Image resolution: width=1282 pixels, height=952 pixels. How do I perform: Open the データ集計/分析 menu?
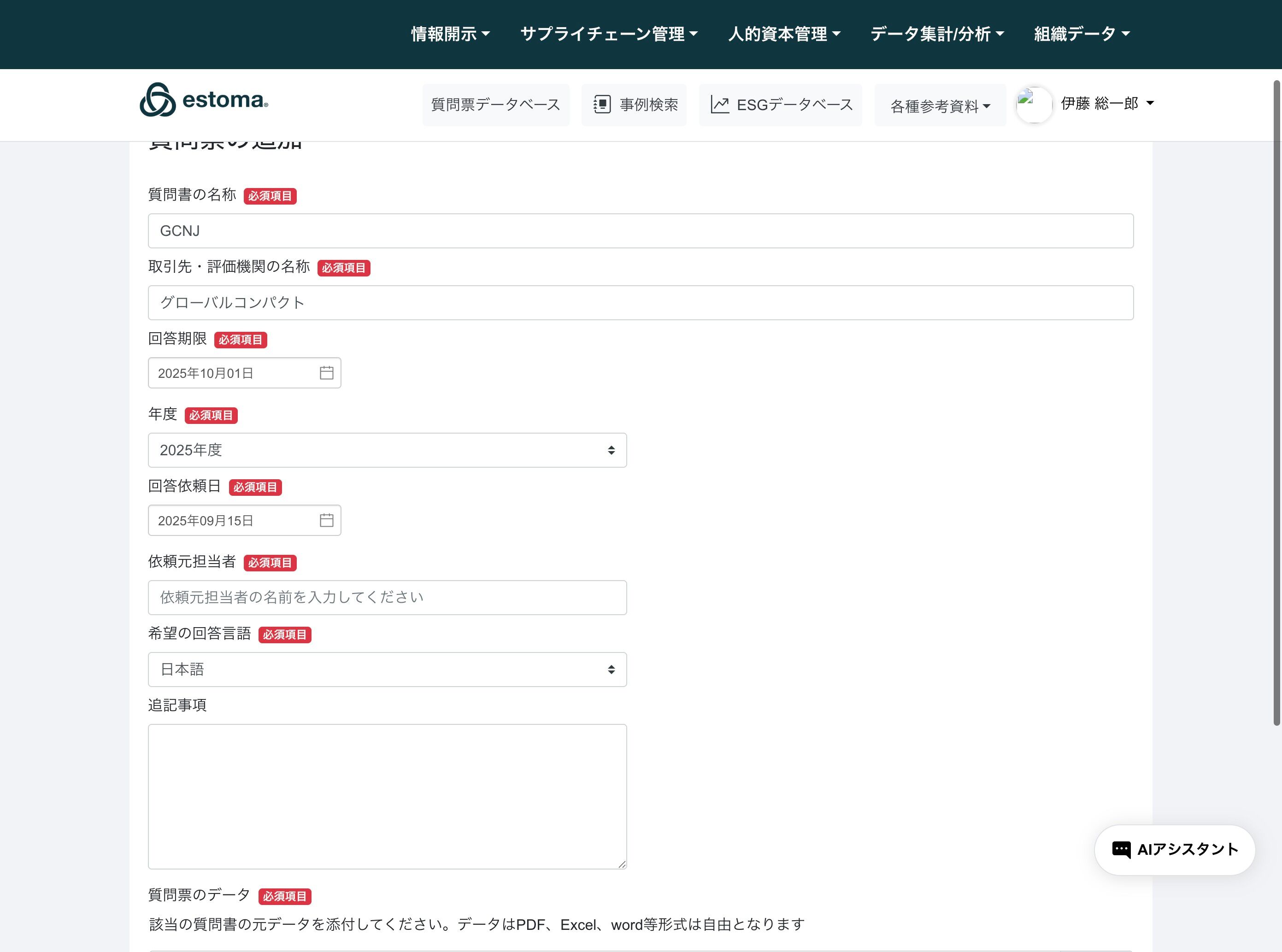click(x=937, y=34)
